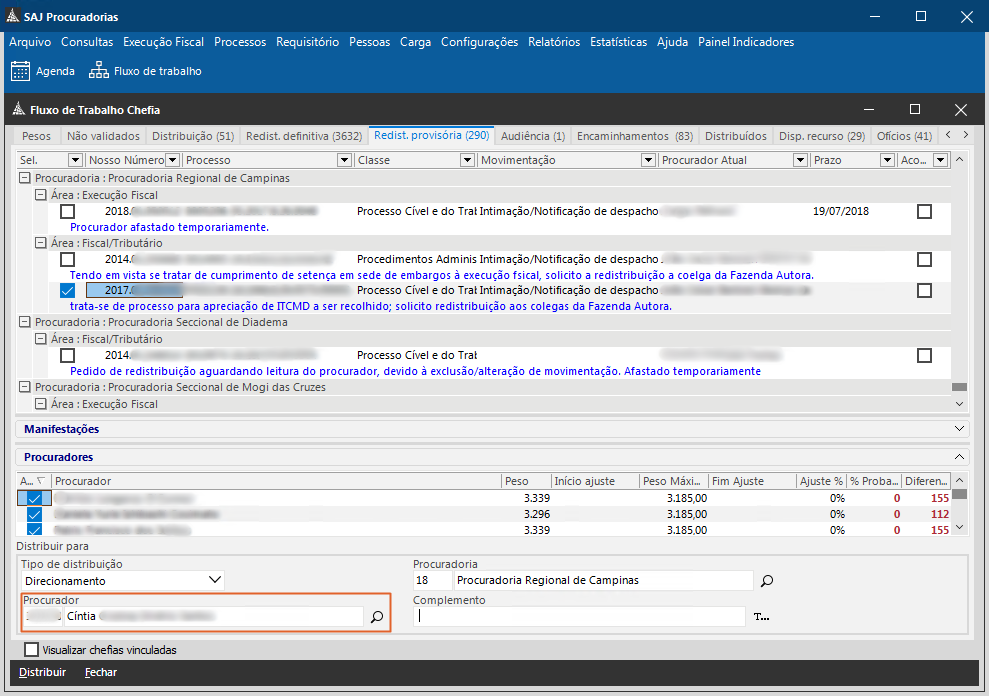Viewport: 989px width, 696px height.
Task: Switch to Encaminhamentos (83) tab
Action: click(x=635, y=136)
